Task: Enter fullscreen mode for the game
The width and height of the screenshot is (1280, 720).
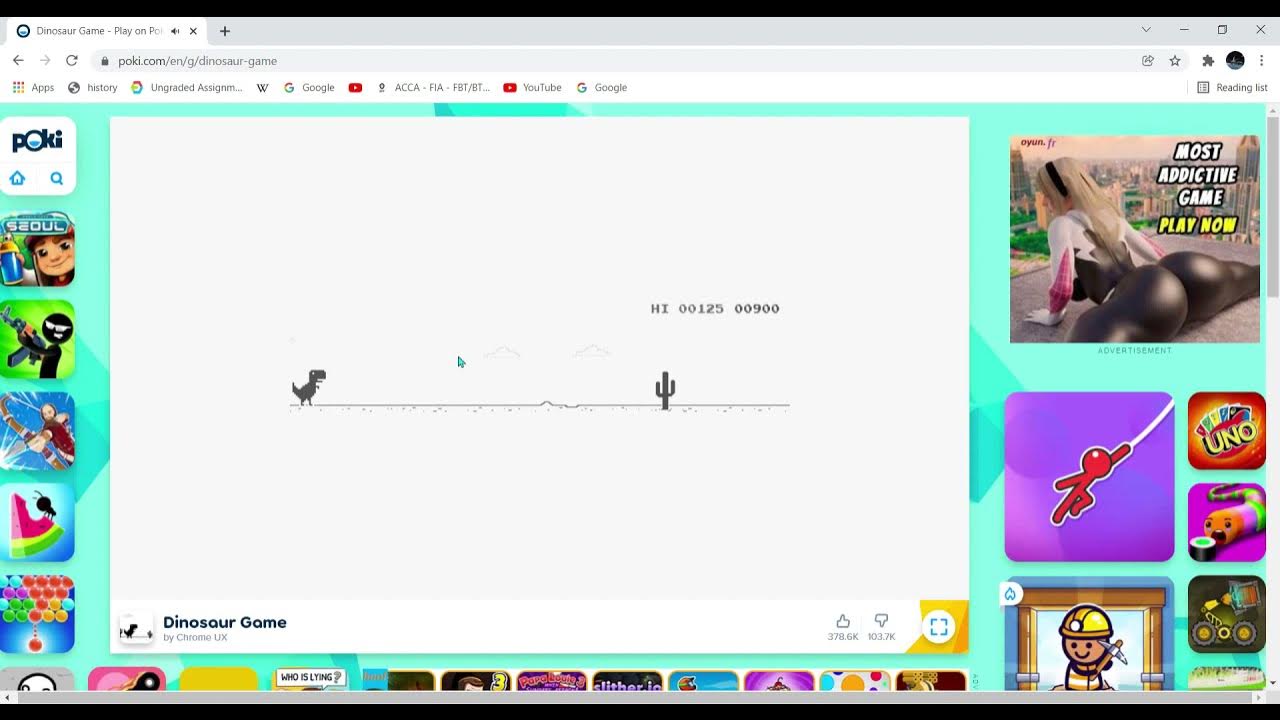Action: click(939, 627)
